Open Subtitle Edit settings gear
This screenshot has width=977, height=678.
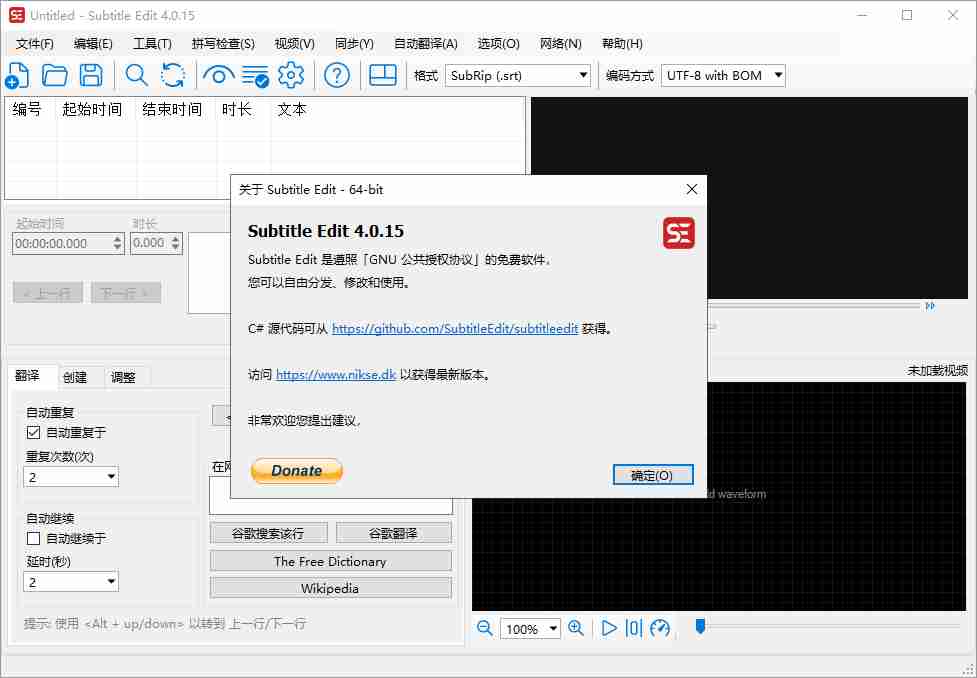click(288, 75)
